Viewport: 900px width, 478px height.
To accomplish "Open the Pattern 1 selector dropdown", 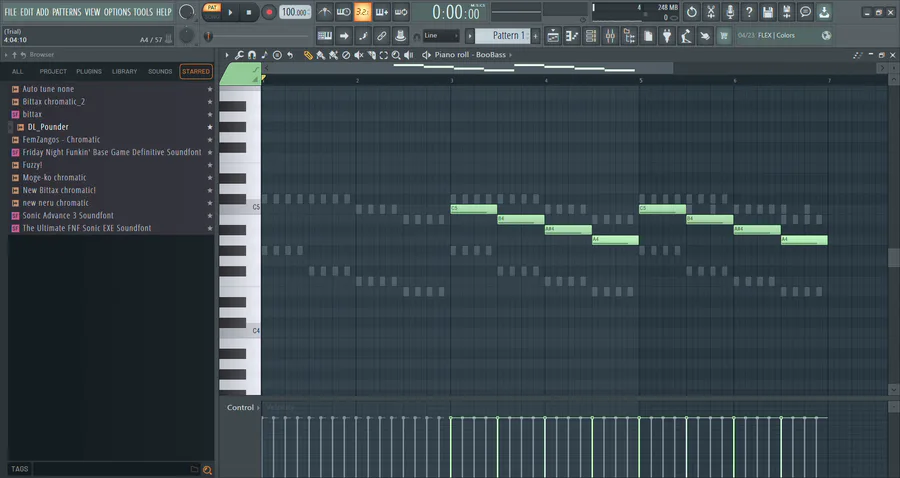I will 502,36.
